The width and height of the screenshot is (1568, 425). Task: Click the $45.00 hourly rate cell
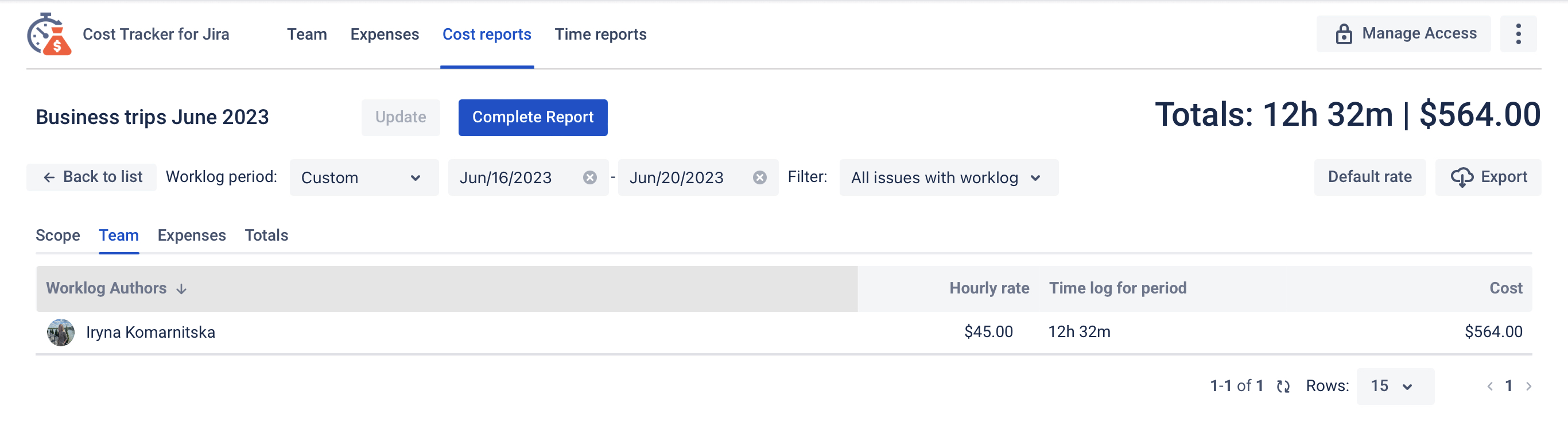coord(988,332)
